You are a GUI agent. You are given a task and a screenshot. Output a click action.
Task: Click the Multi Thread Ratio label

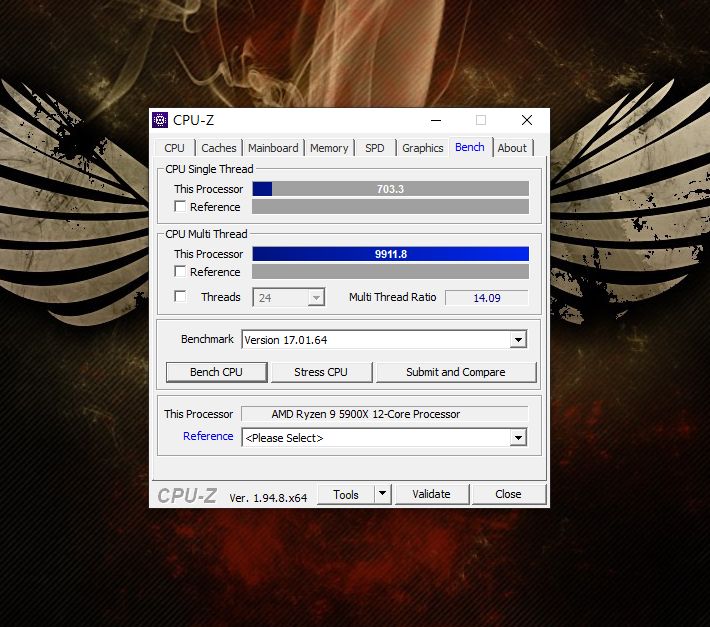[x=392, y=297]
